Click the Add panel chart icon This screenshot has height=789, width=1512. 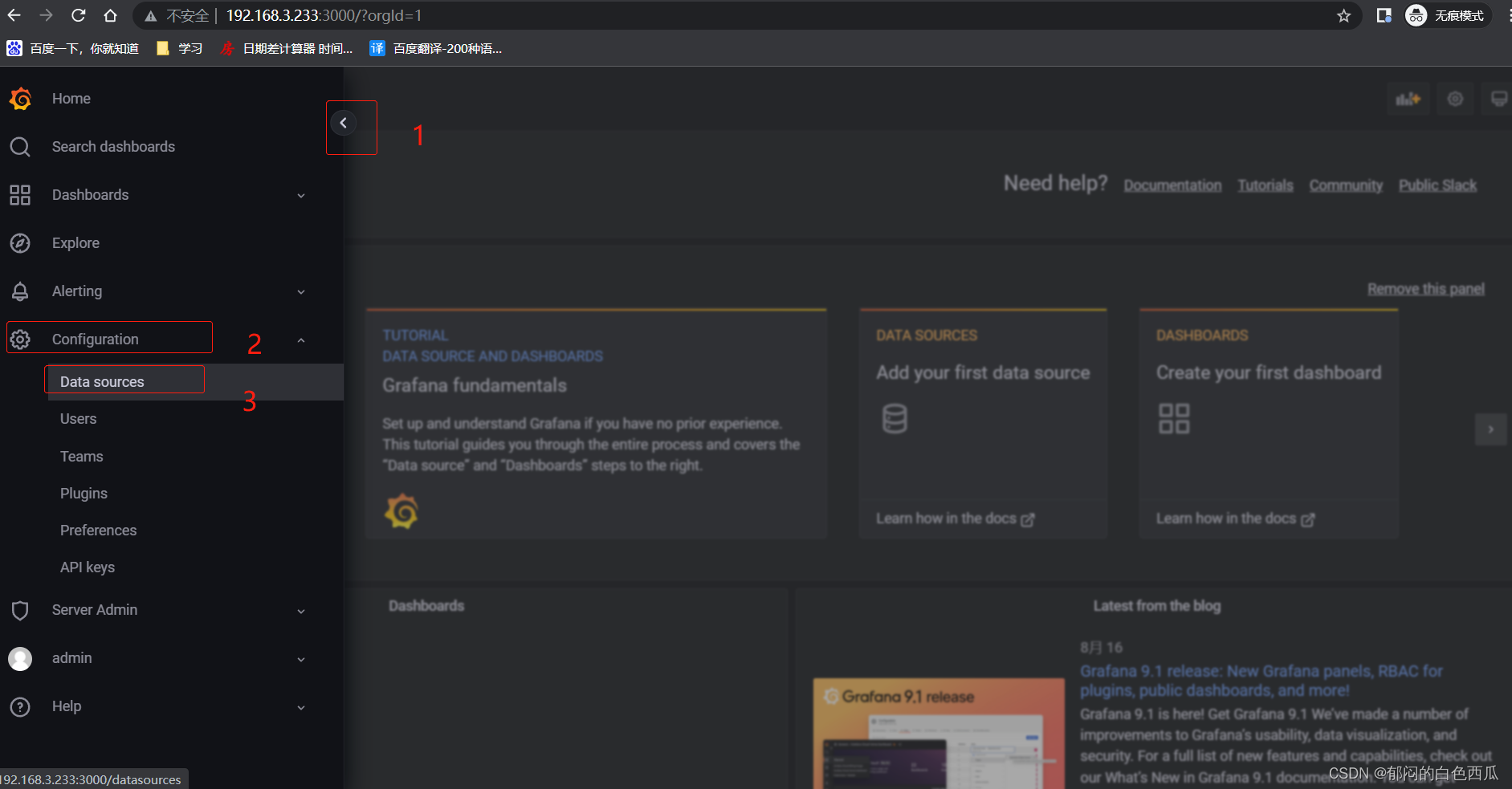1408,99
